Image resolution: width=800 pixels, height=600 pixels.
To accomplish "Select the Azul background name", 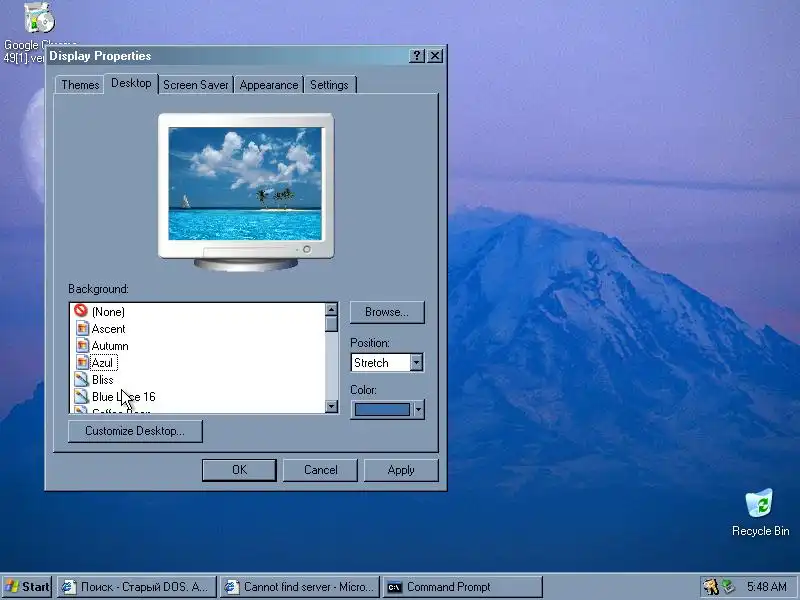I will pos(103,363).
